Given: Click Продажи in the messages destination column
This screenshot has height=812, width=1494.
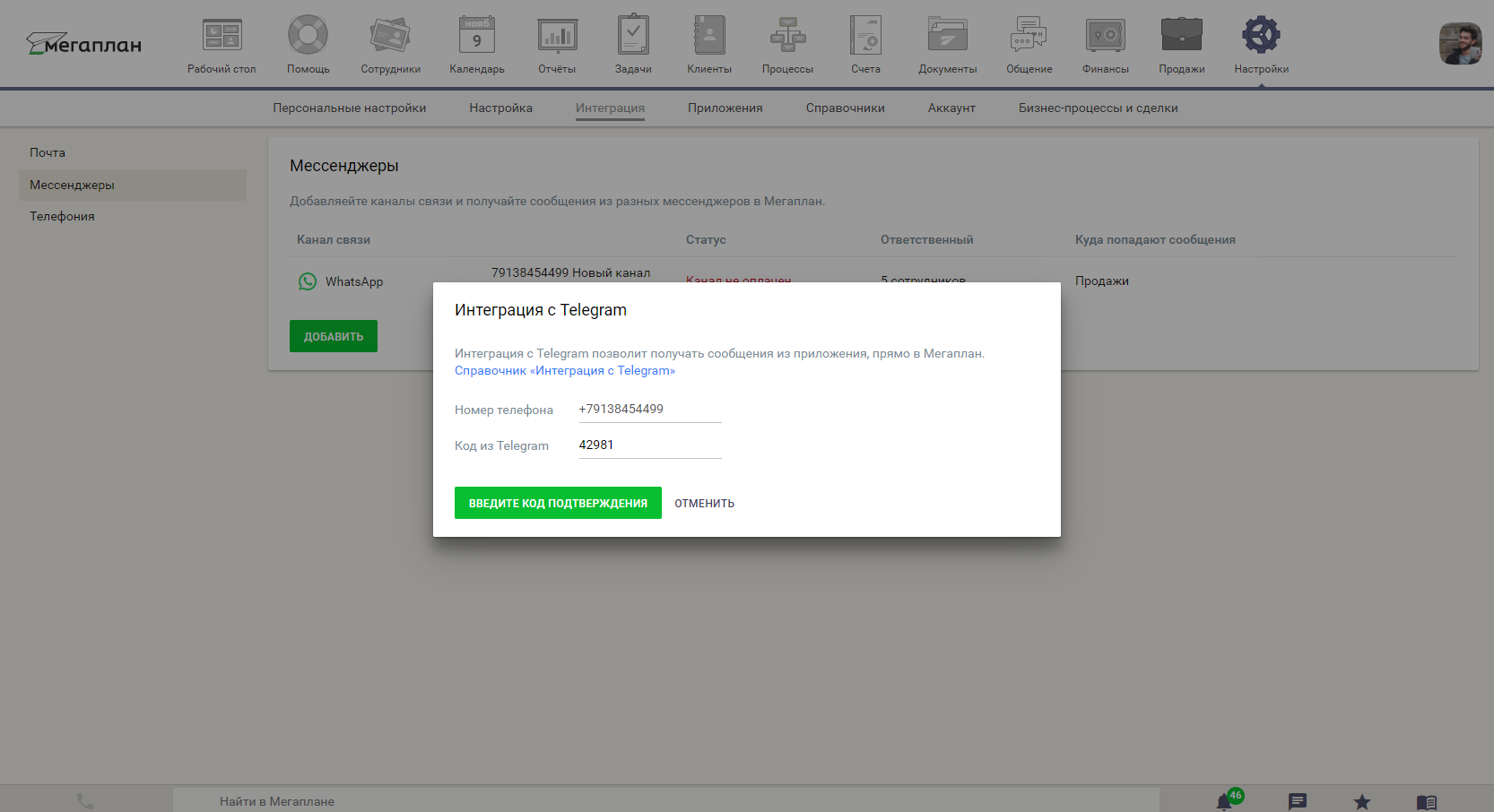Looking at the screenshot, I should pos(1102,281).
